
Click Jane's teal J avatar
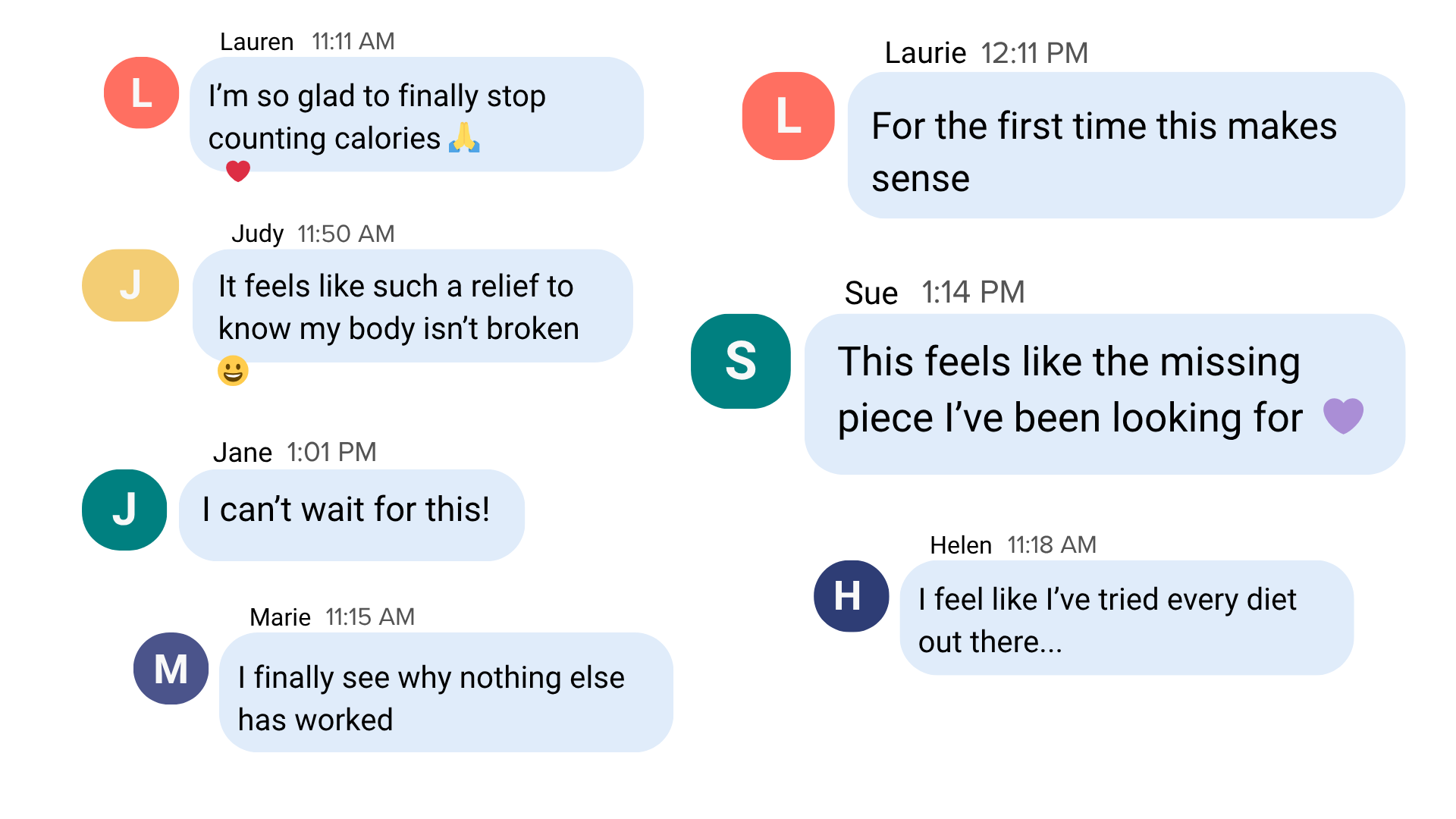[124, 510]
